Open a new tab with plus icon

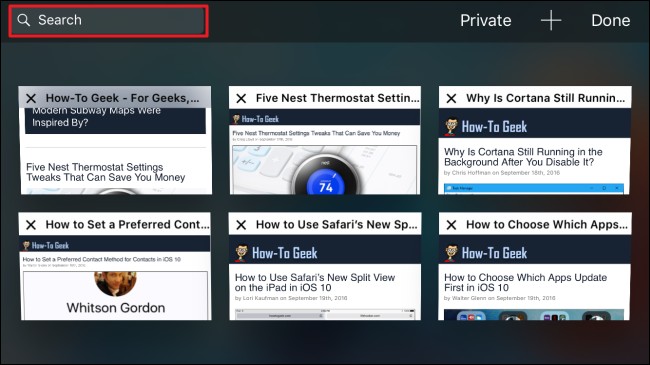551,20
